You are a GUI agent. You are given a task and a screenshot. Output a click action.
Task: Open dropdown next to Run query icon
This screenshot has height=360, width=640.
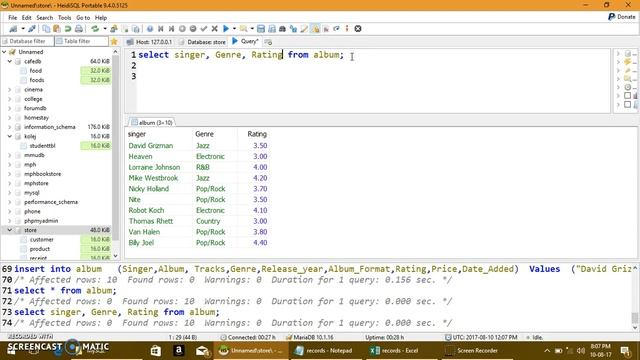[x=234, y=29]
